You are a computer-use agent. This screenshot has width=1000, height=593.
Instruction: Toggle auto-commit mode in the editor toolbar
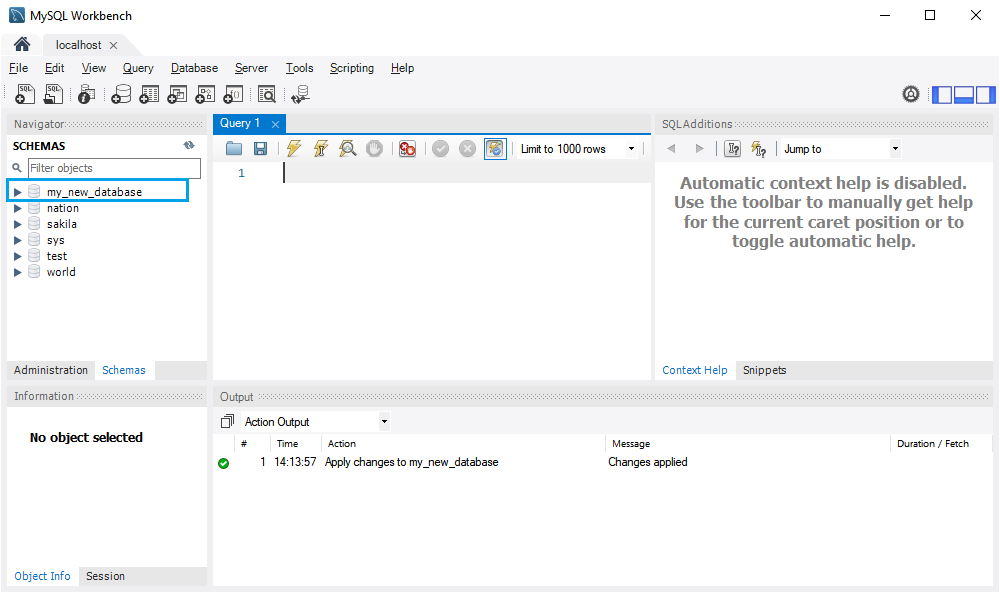495,148
